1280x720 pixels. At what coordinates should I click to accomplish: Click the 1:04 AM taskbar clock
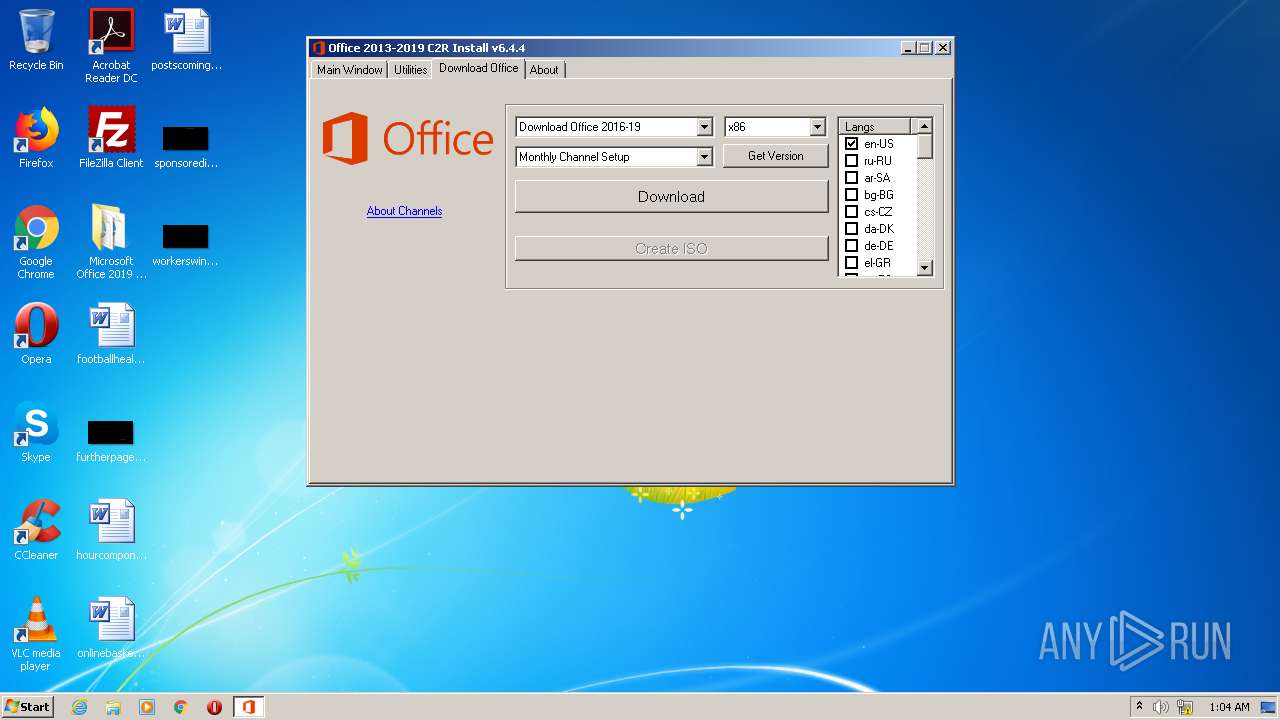[1229, 707]
